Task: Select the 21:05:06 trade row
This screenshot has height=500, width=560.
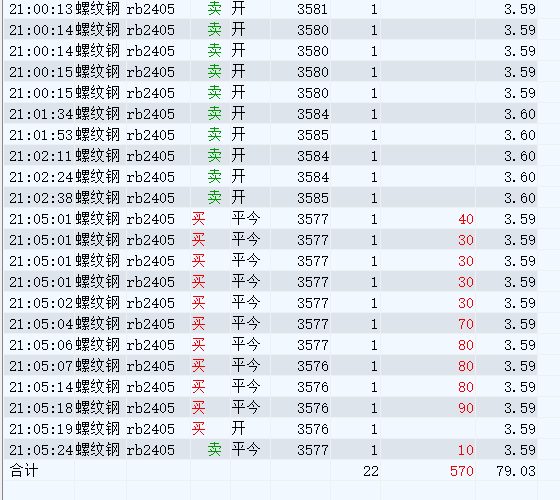Action: [270, 345]
